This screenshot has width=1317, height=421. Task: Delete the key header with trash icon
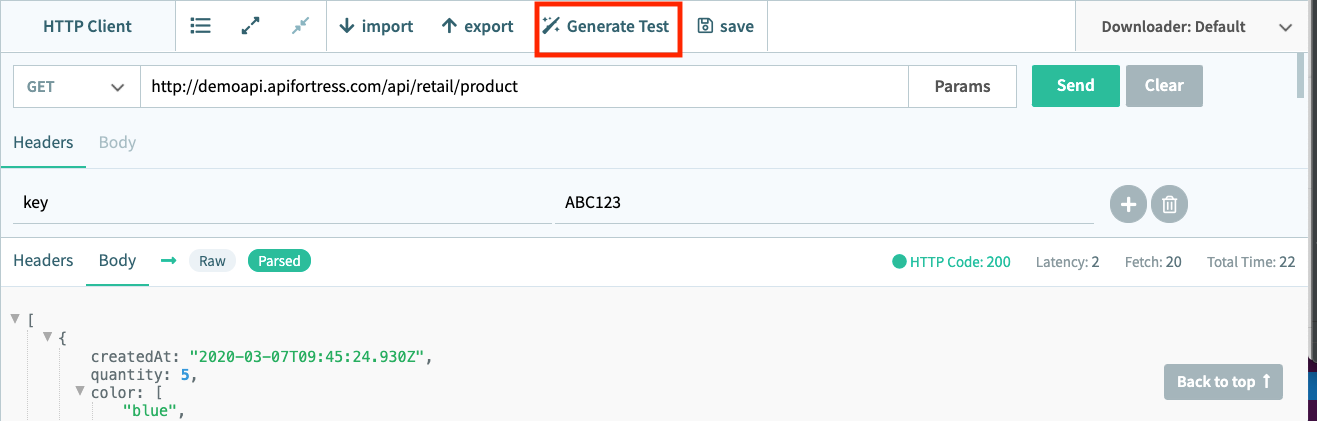click(x=1169, y=205)
